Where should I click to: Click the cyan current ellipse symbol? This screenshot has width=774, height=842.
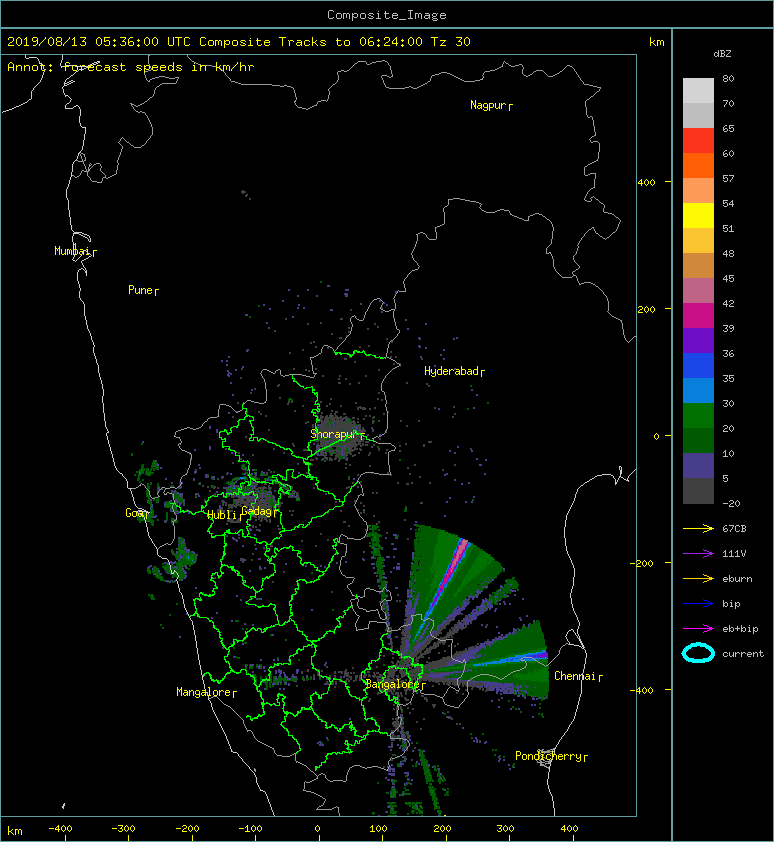(698, 653)
